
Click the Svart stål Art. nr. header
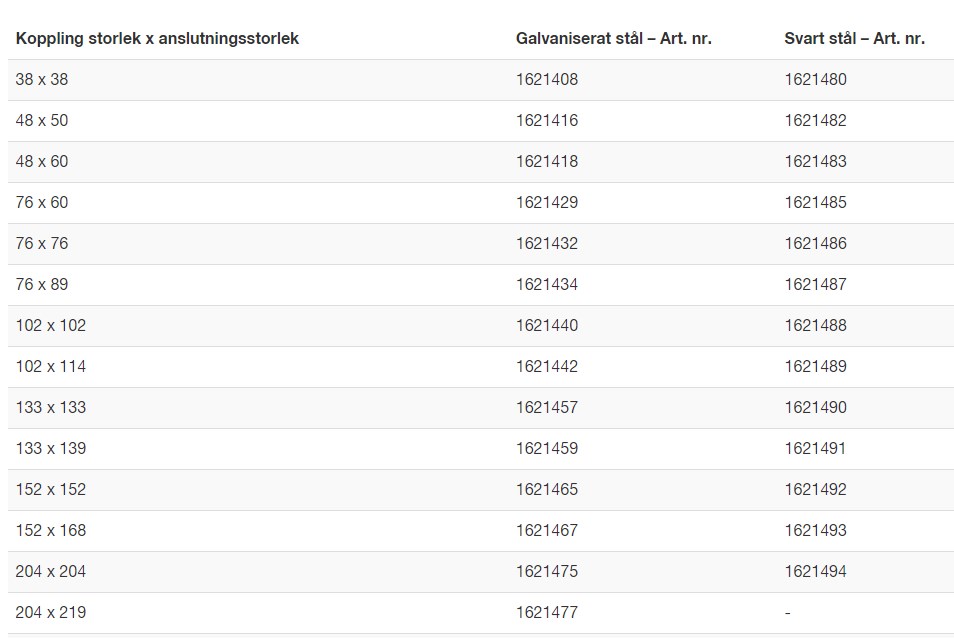(x=854, y=39)
